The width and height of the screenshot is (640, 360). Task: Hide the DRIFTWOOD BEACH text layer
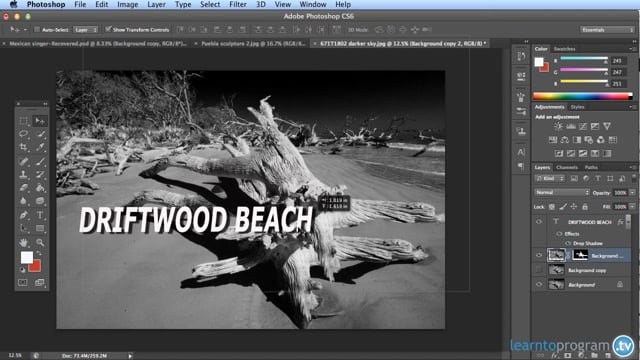[x=539, y=222]
